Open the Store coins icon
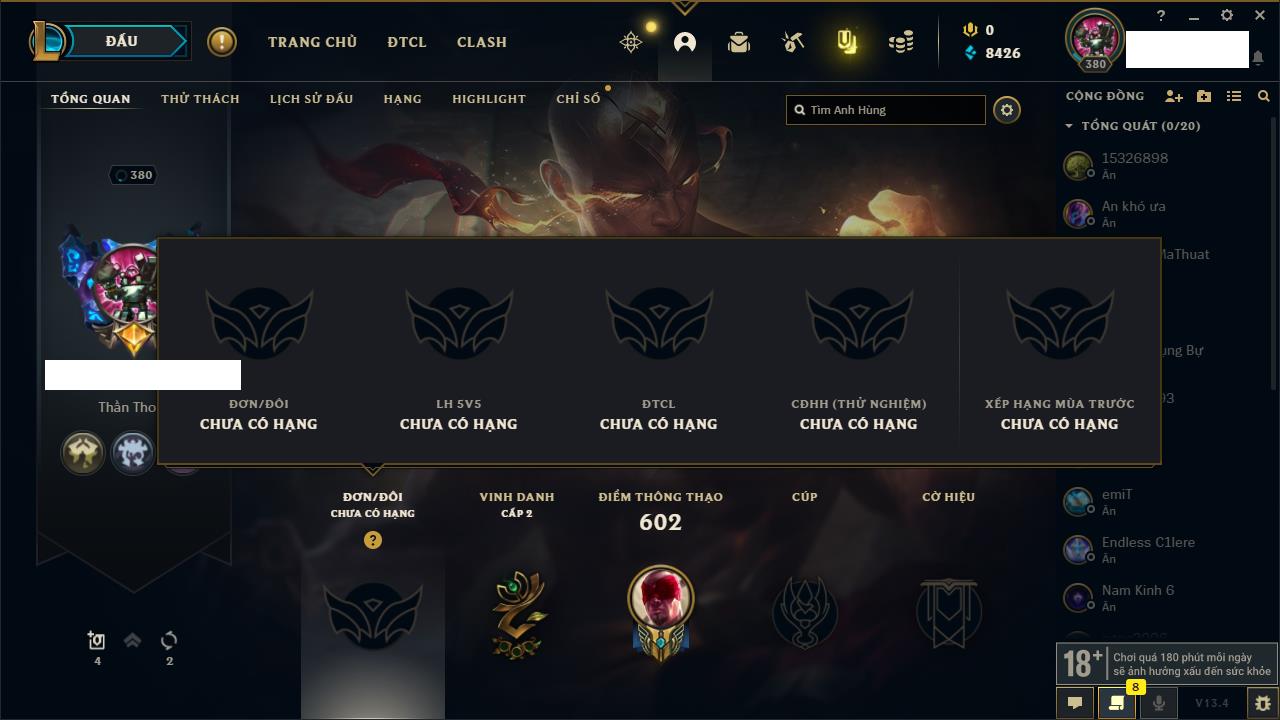Screen dimensions: 1280x720 pos(901,42)
